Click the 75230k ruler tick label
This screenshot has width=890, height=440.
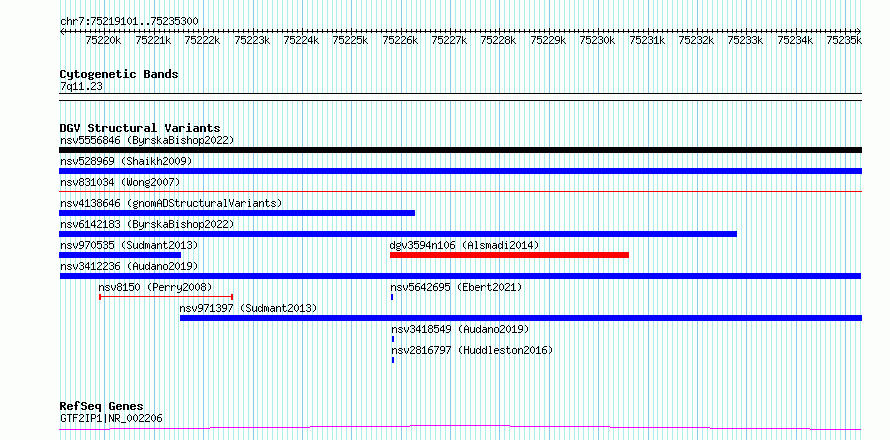pyautogui.click(x=598, y=40)
